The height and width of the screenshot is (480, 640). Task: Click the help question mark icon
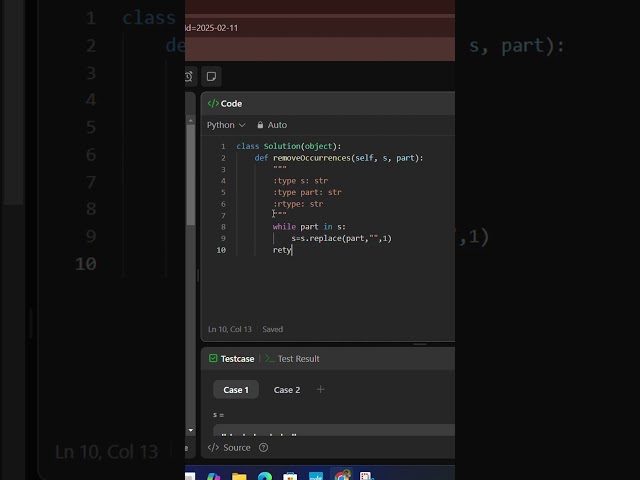click(264, 448)
